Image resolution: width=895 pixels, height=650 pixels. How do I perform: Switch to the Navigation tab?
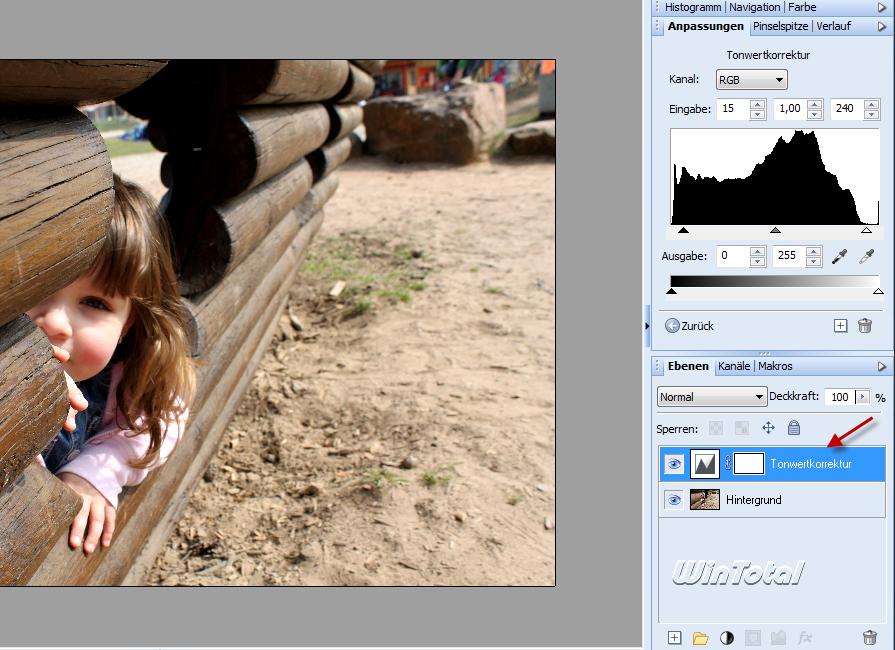pyautogui.click(x=755, y=7)
